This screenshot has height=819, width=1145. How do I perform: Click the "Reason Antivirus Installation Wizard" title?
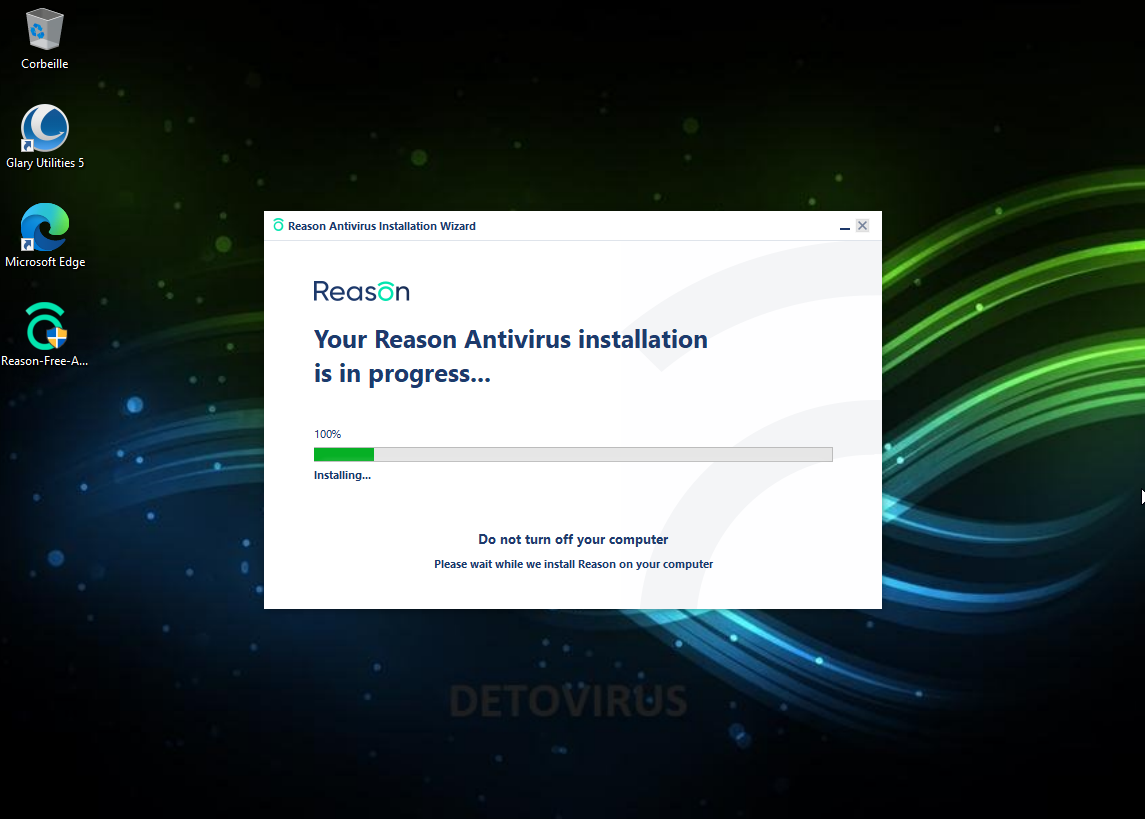(x=381, y=226)
